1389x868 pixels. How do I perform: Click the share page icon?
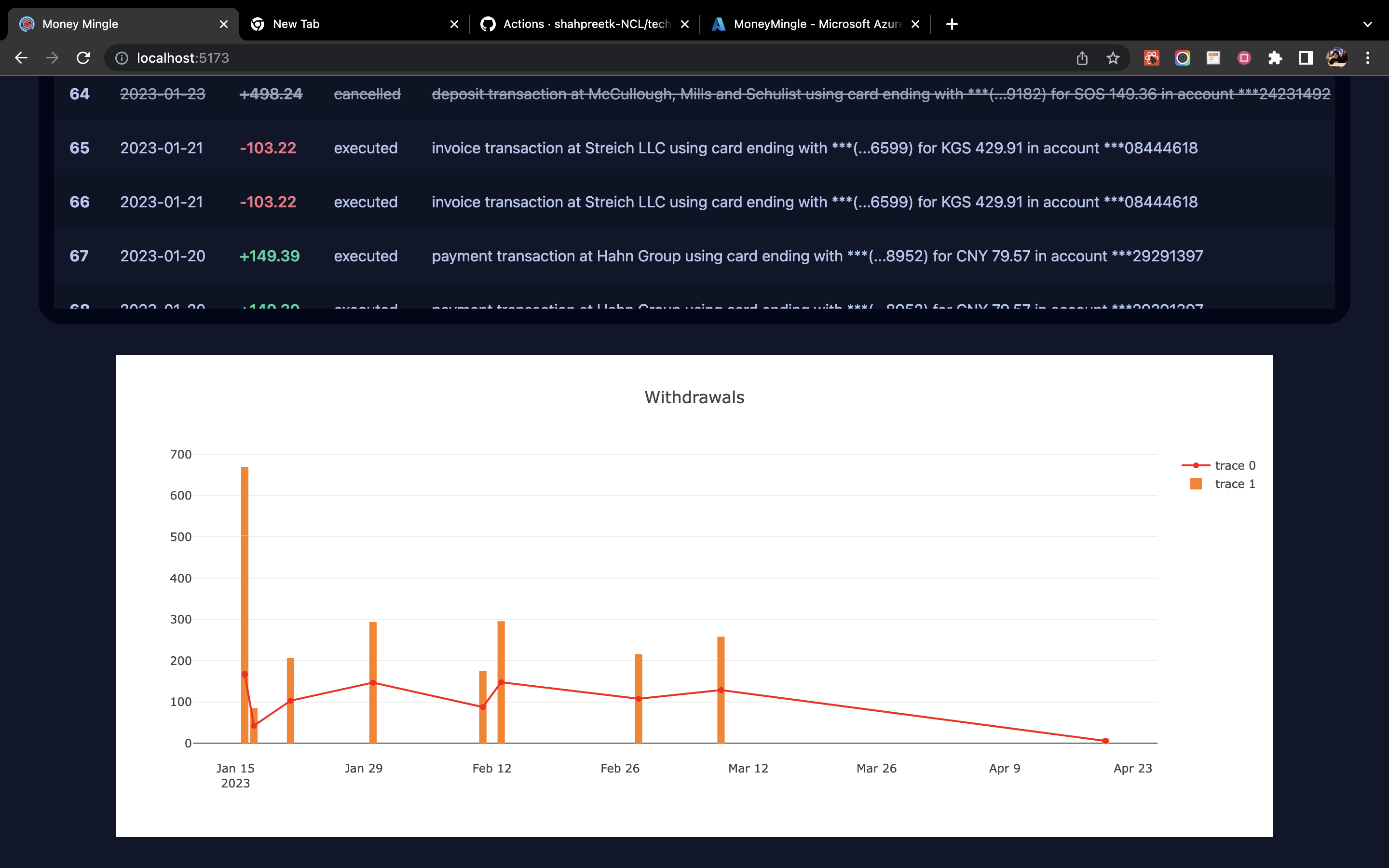click(x=1082, y=58)
